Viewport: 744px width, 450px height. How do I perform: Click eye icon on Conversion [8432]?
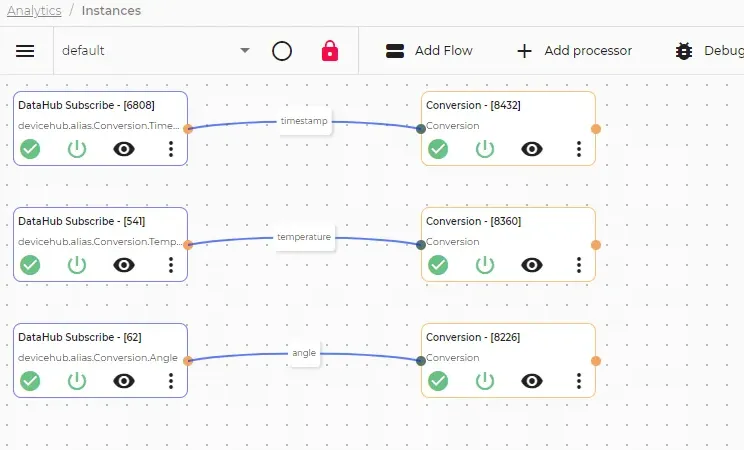pyautogui.click(x=532, y=149)
